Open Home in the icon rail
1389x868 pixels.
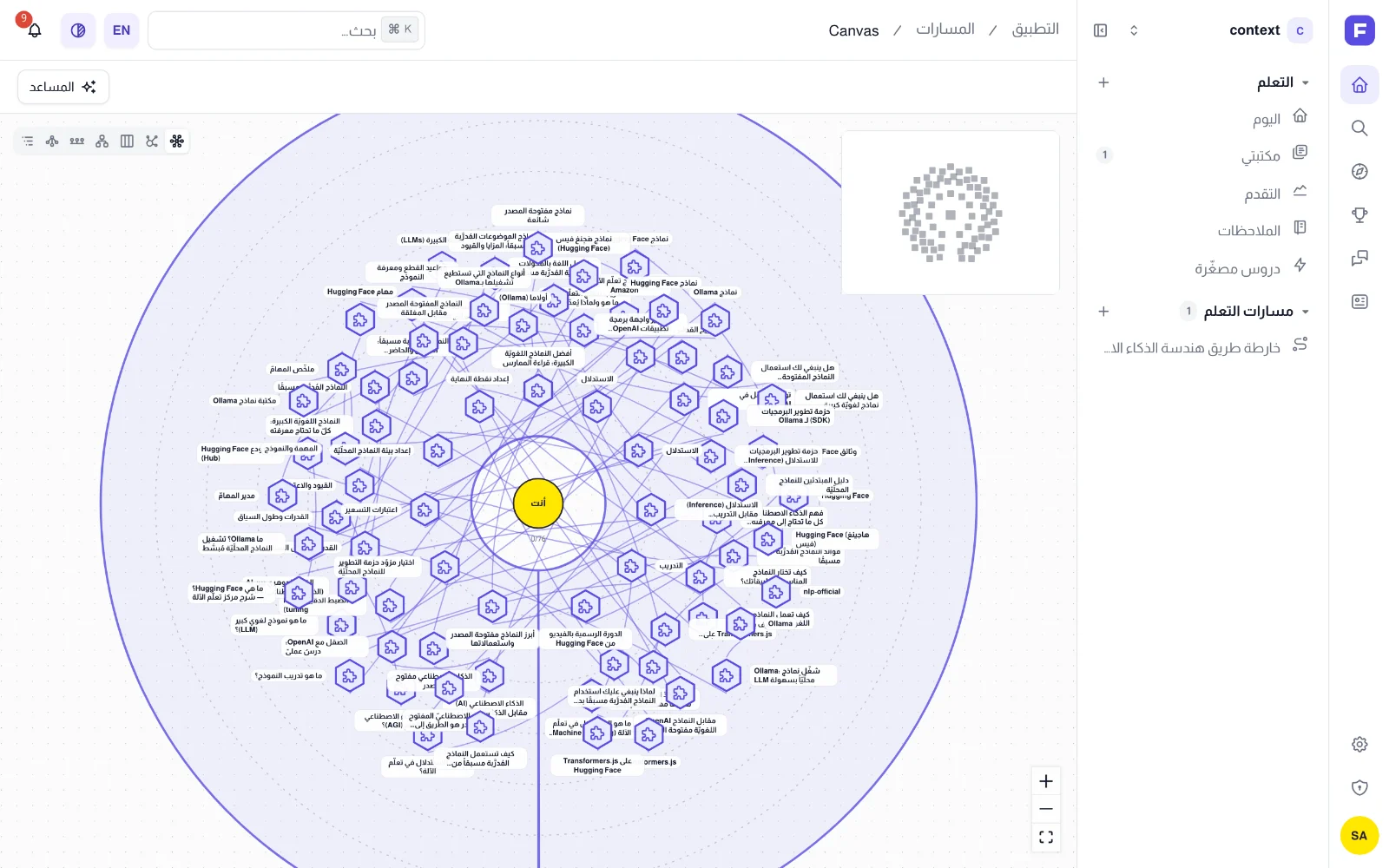point(1359,85)
